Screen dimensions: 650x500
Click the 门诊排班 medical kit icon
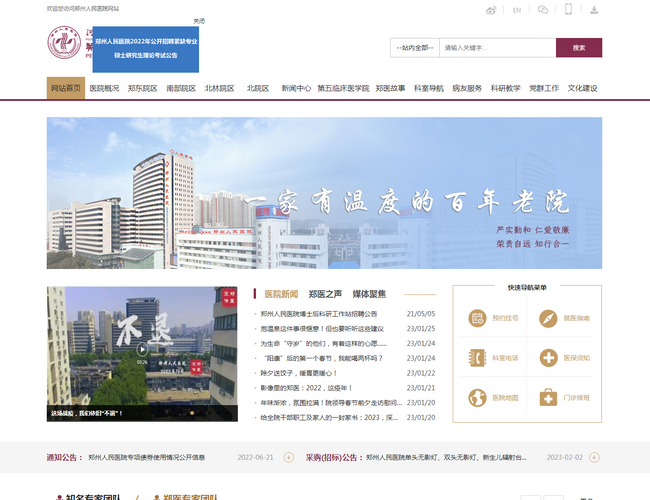pyautogui.click(x=548, y=398)
